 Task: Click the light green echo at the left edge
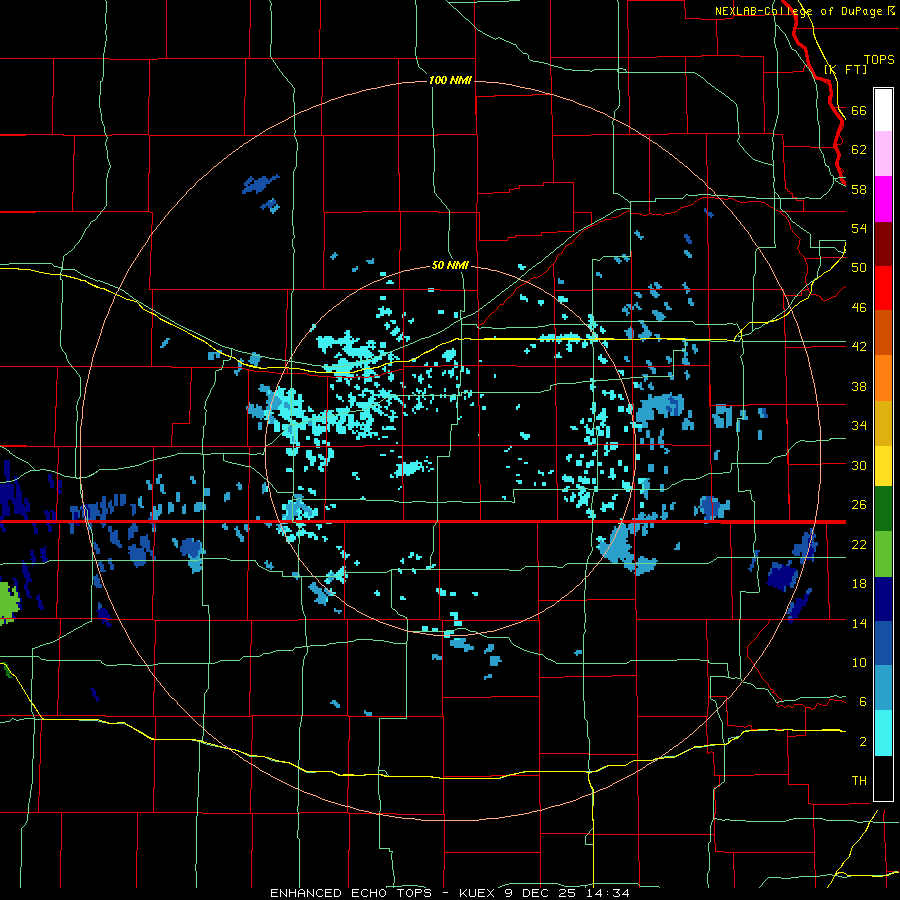[9, 603]
